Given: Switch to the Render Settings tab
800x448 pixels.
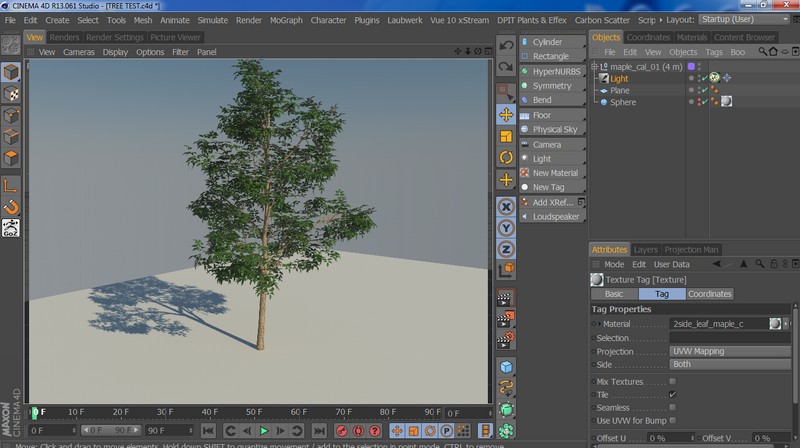Looking at the screenshot, I should [115, 37].
